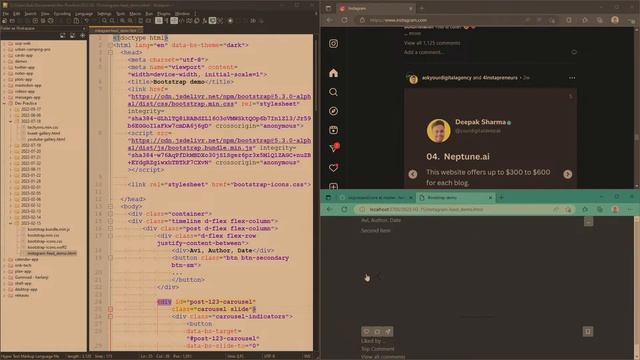Click Locate current file in the Folder as Workspace panel

(x=82, y=36)
